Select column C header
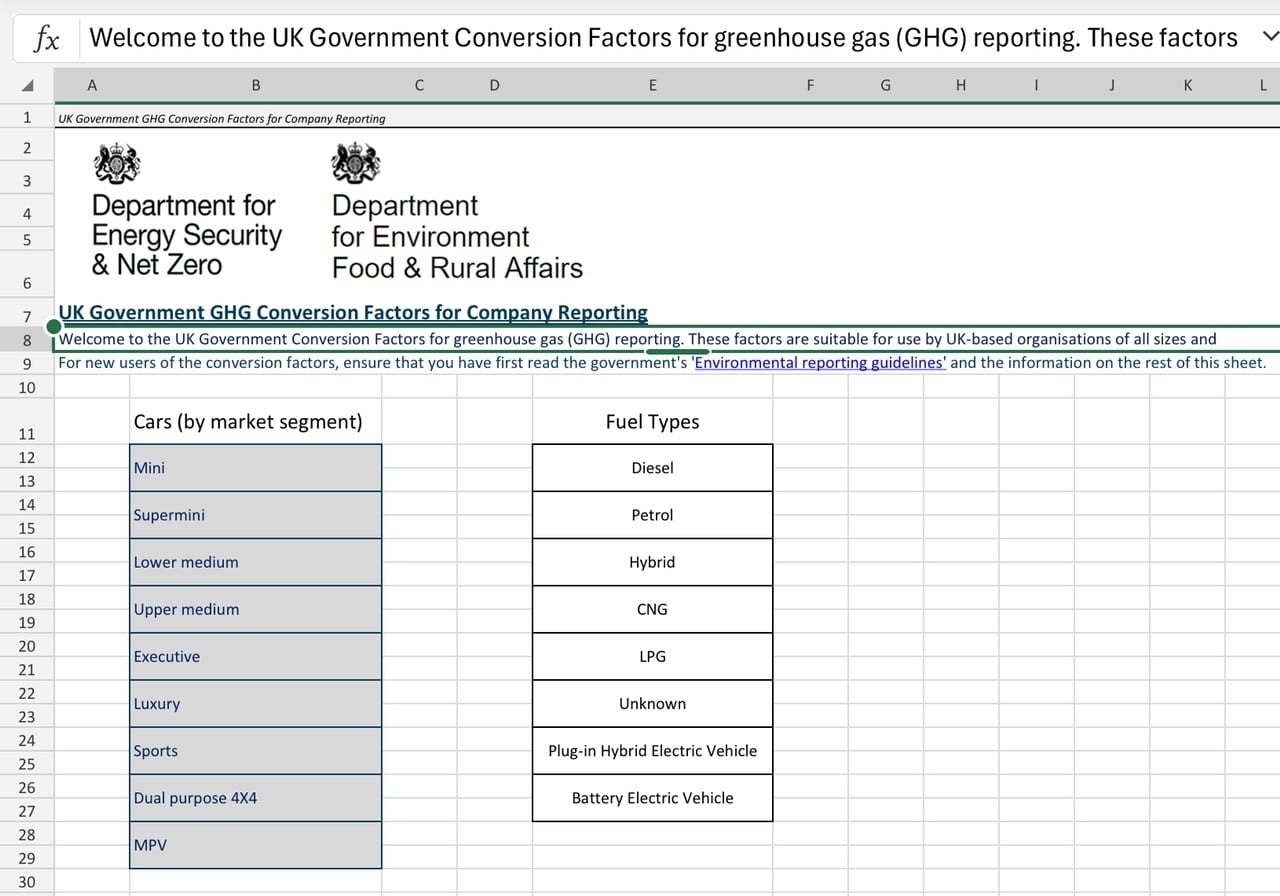1280x896 pixels. [x=419, y=85]
